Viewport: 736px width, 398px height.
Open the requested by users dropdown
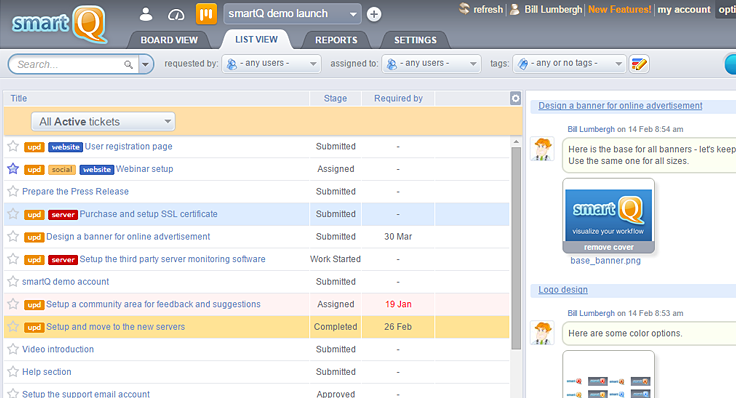coord(271,63)
